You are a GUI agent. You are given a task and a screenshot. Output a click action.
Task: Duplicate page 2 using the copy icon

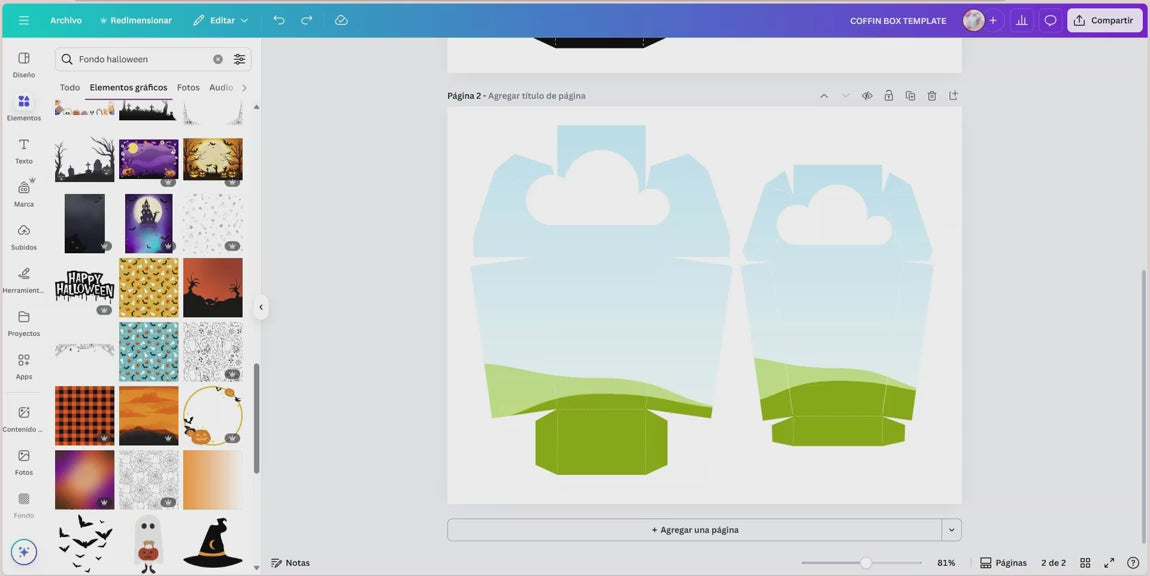click(x=910, y=96)
